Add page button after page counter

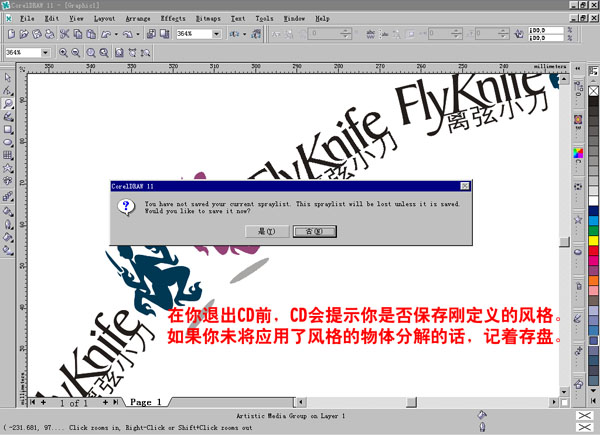pos(105,402)
